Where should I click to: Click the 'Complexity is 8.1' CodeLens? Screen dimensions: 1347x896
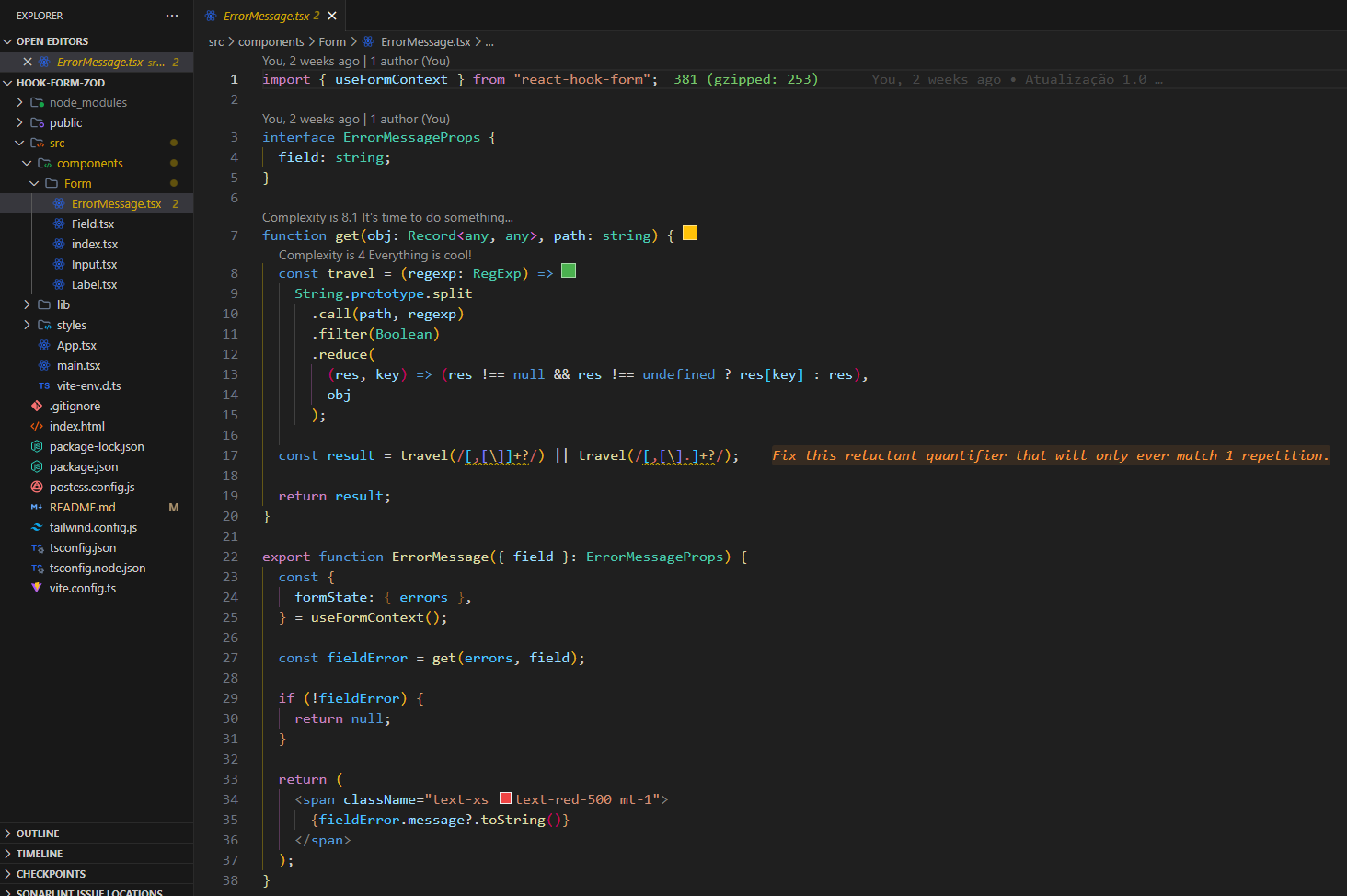387,217
